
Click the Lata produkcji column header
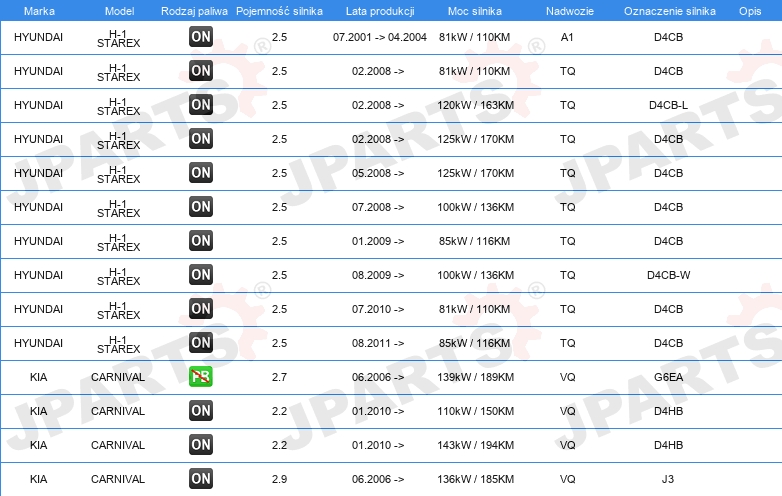tap(380, 11)
